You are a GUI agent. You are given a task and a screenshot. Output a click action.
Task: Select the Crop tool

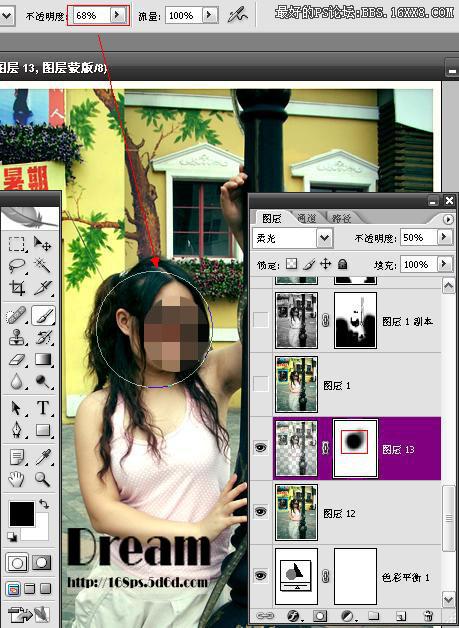tap(17, 287)
